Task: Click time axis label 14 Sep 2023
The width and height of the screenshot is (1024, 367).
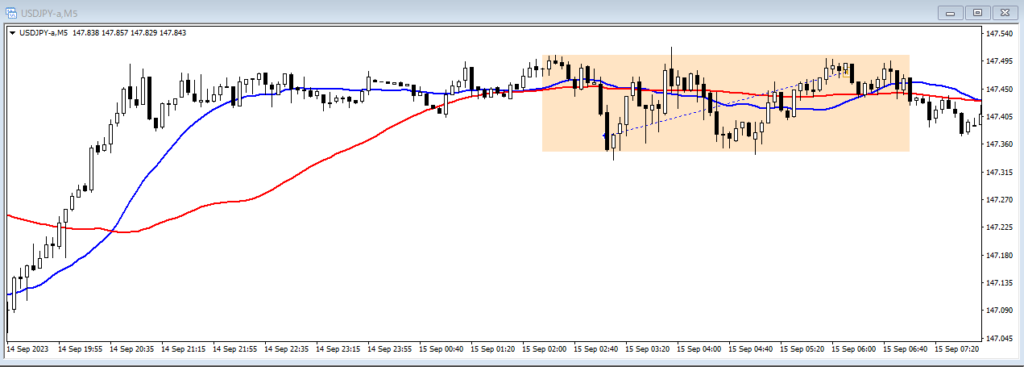Action: [27, 350]
